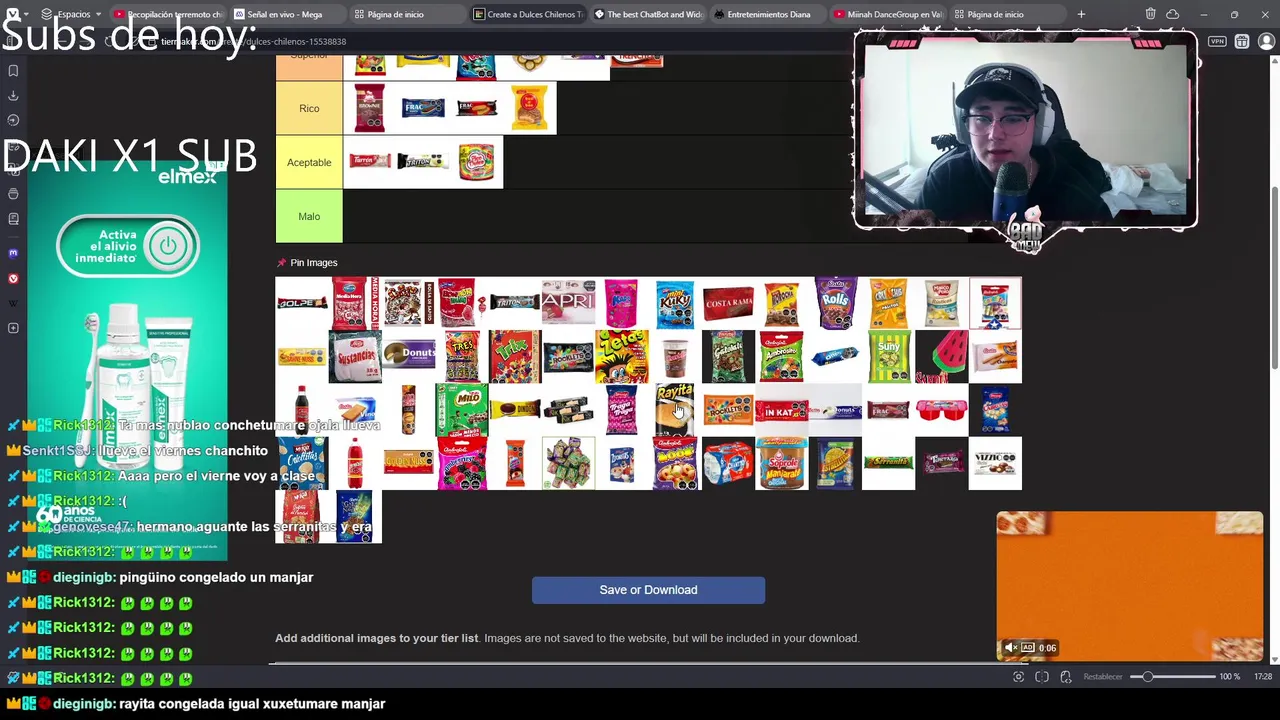The width and height of the screenshot is (1280, 720).
Task: Pick the orange Rocklets bag image
Action: 728,410
